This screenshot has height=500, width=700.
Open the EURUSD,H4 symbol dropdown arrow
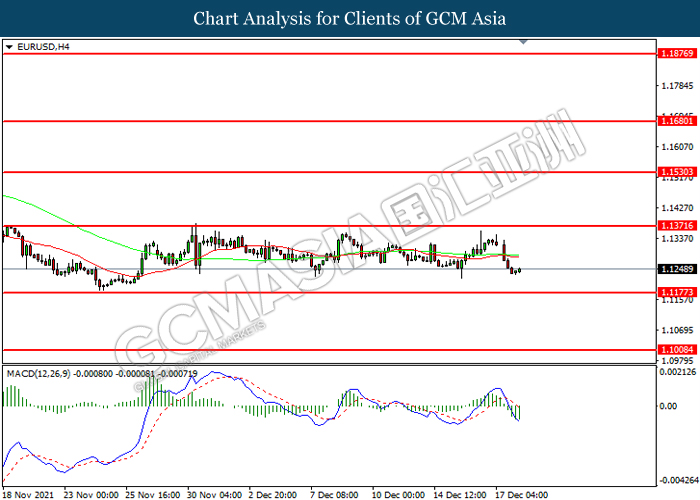tap(9, 47)
